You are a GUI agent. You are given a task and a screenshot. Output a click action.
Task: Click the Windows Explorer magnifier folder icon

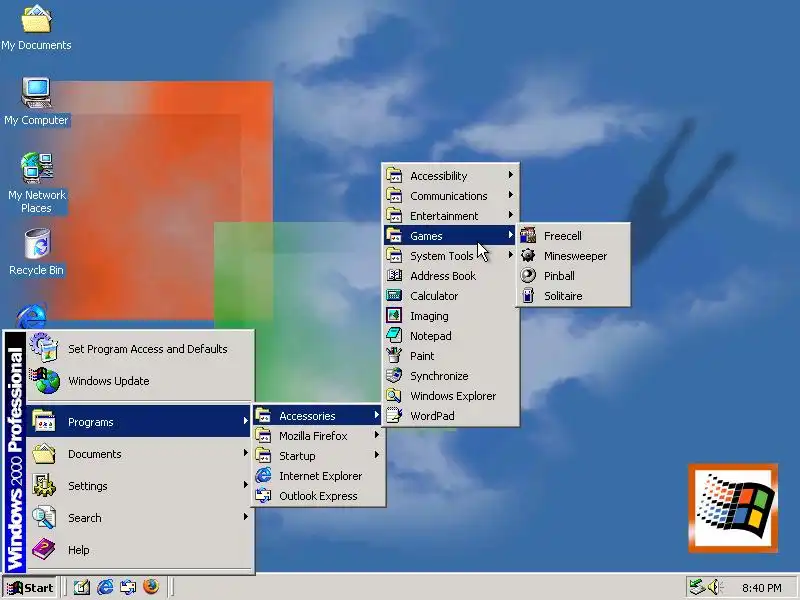(394, 395)
